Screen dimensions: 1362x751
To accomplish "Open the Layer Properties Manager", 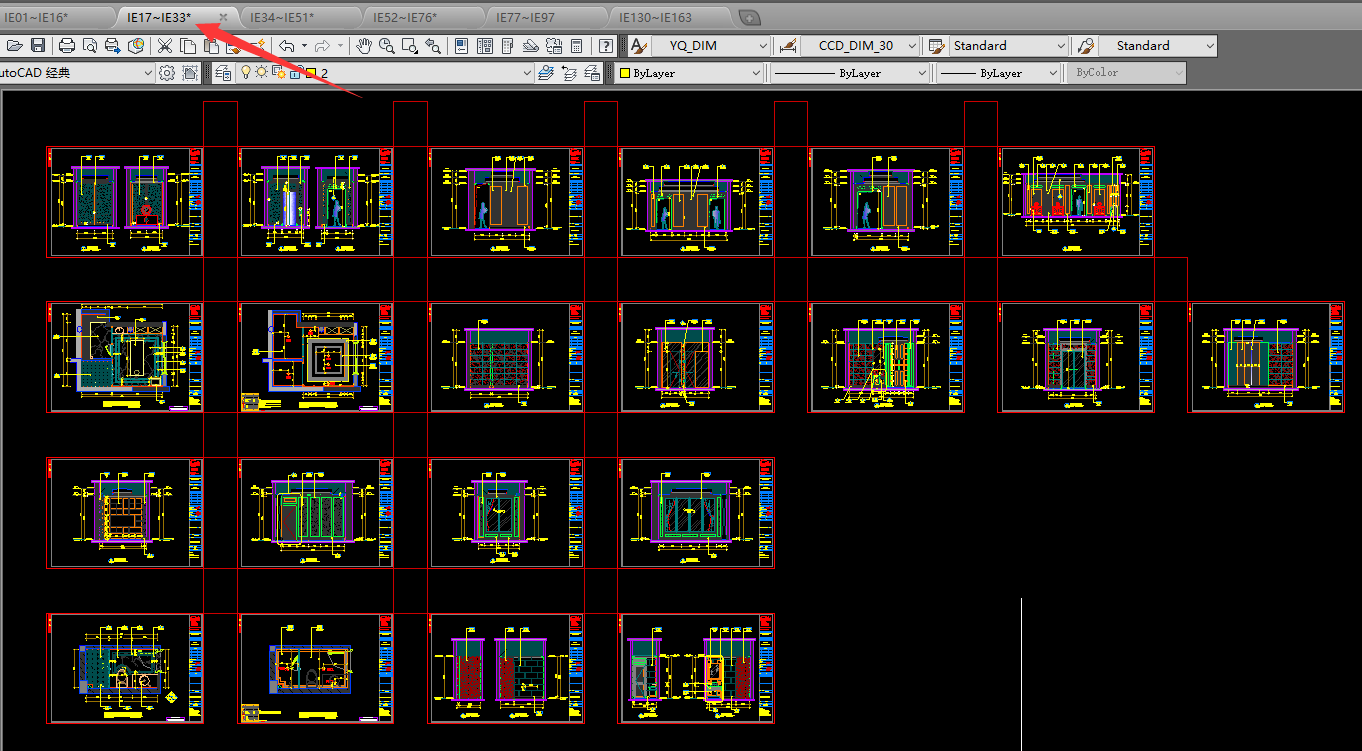I will pyautogui.click(x=223, y=73).
